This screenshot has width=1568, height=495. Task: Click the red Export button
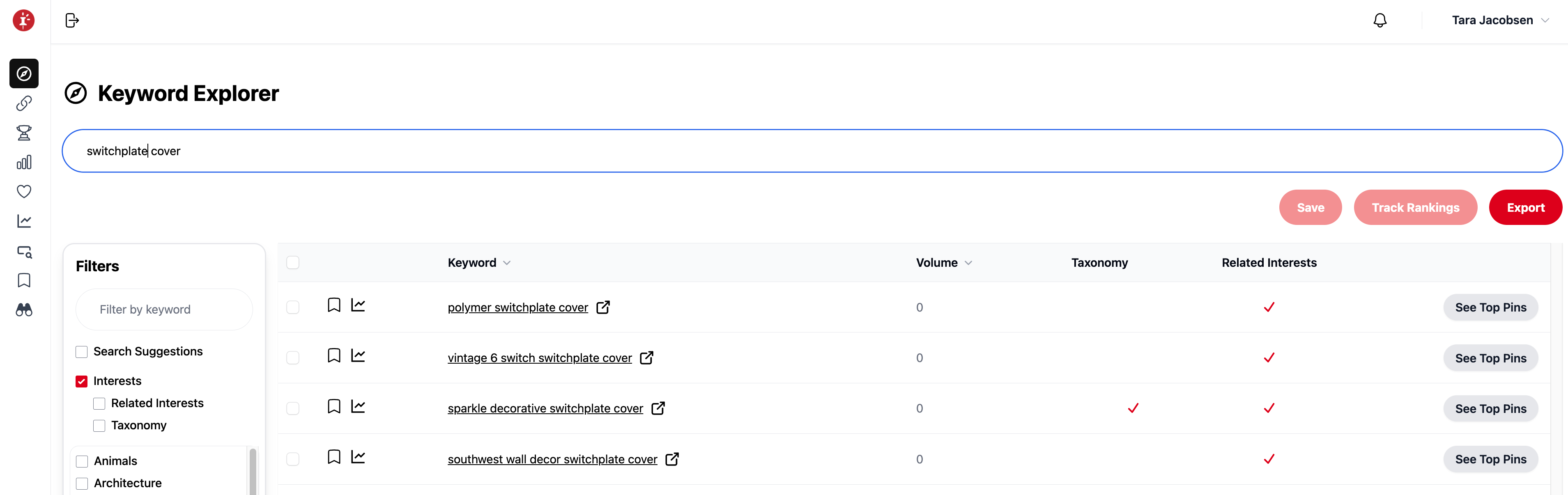[1525, 208]
